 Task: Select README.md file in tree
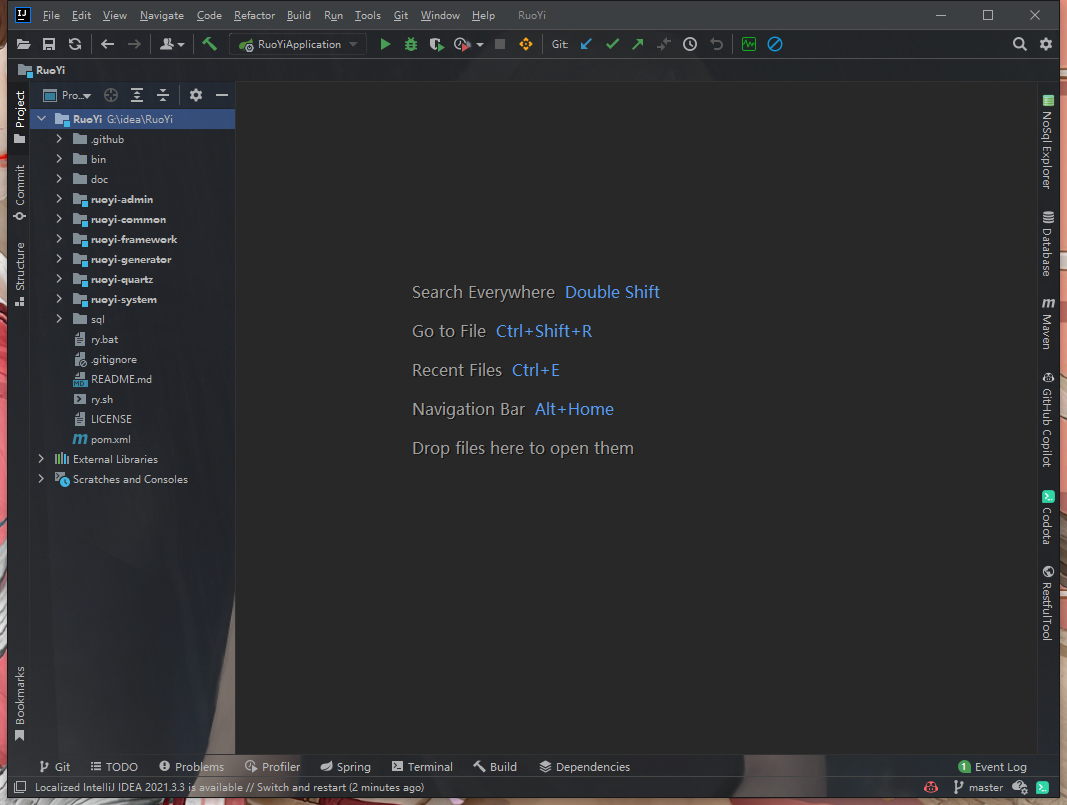coord(121,379)
